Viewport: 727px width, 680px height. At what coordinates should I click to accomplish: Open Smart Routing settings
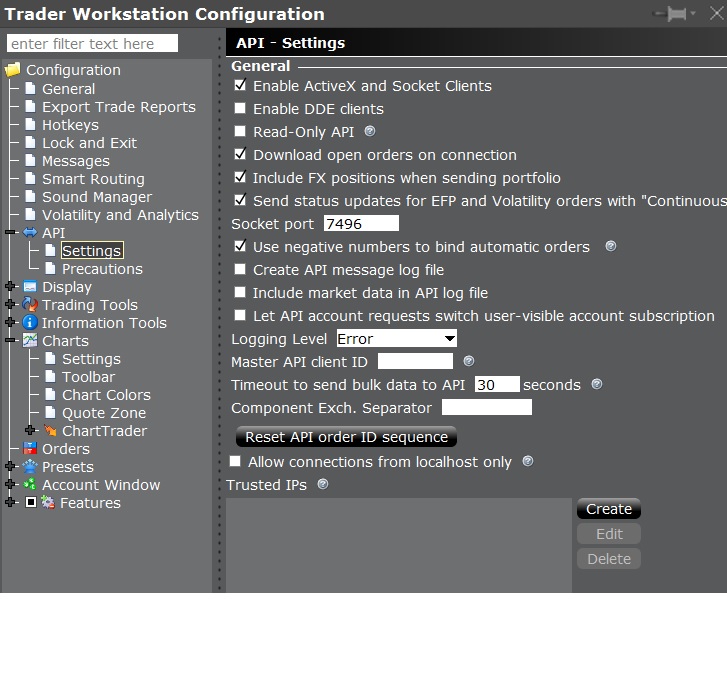coord(93,179)
